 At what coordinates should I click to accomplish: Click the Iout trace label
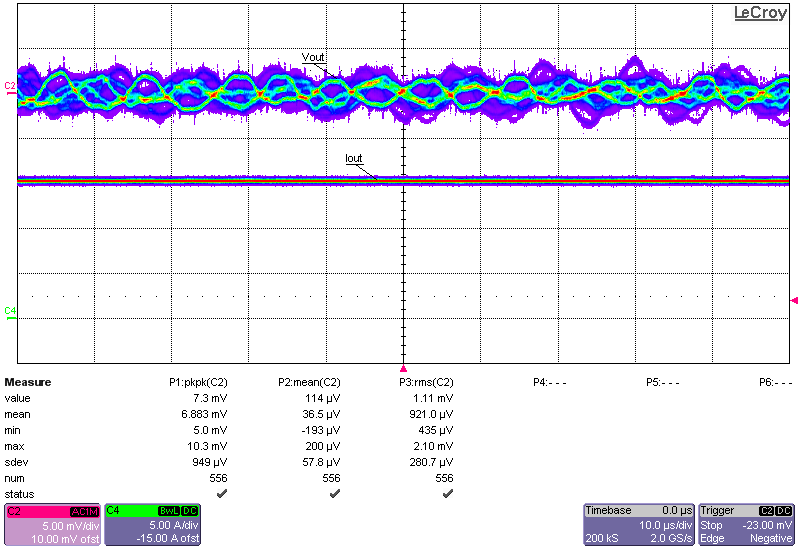(353, 158)
